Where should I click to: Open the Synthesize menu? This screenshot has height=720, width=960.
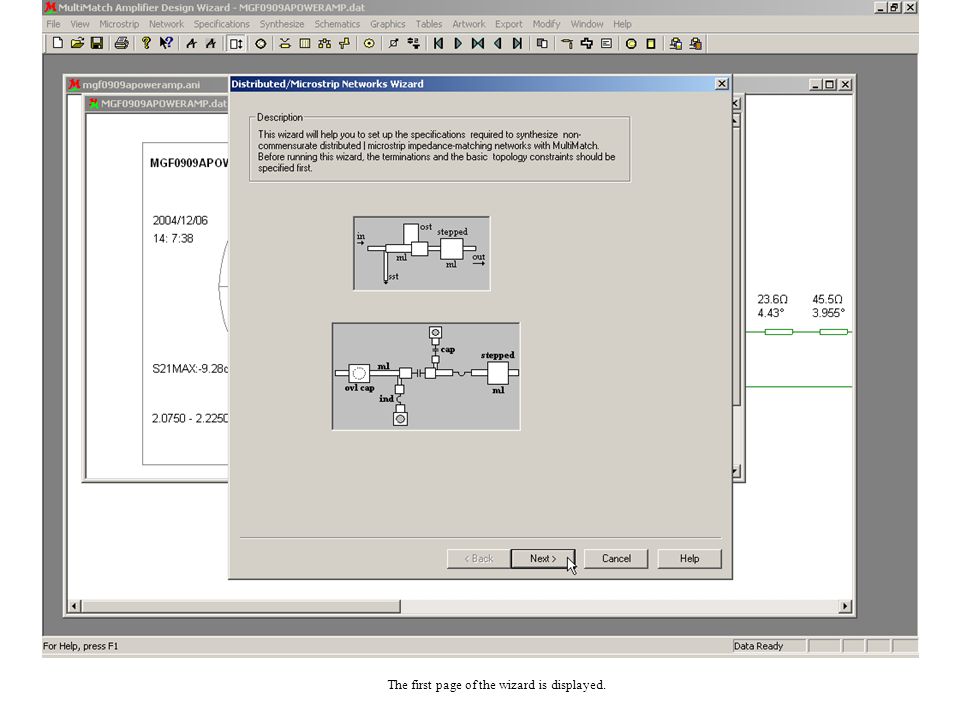(282, 24)
